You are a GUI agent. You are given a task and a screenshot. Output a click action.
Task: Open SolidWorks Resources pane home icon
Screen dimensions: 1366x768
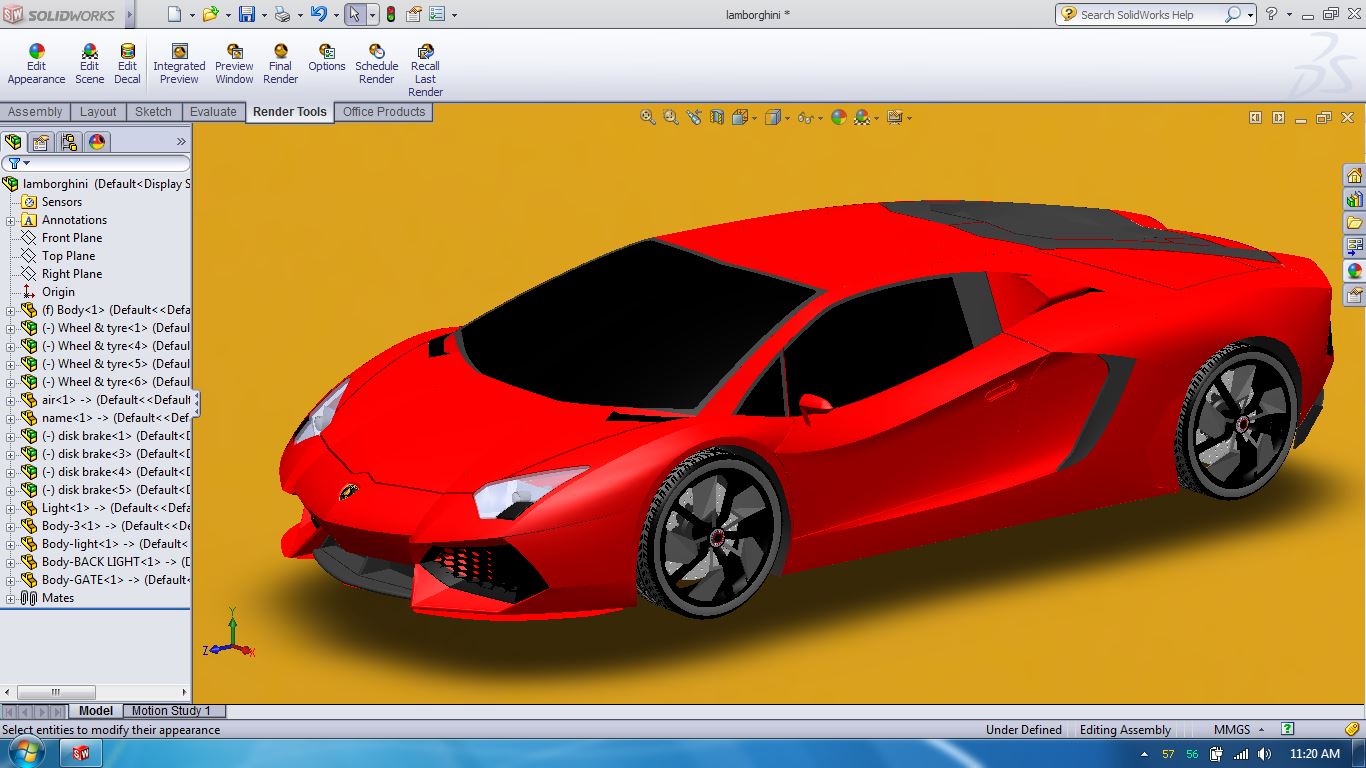(1354, 176)
